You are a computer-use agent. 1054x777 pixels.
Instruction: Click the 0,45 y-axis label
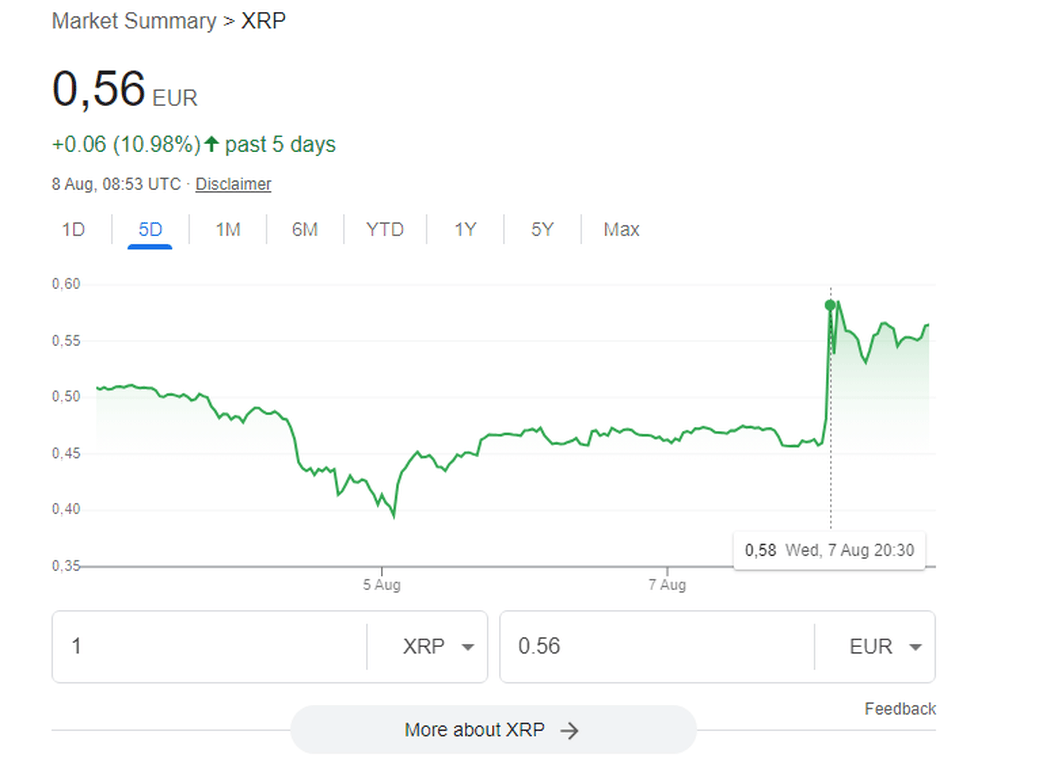[x=66, y=454]
